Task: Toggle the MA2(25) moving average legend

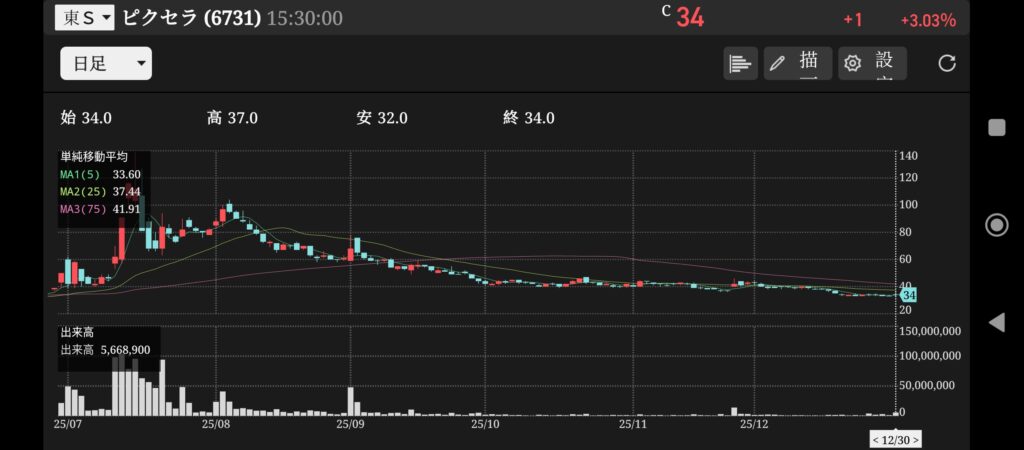Action: pos(99,191)
